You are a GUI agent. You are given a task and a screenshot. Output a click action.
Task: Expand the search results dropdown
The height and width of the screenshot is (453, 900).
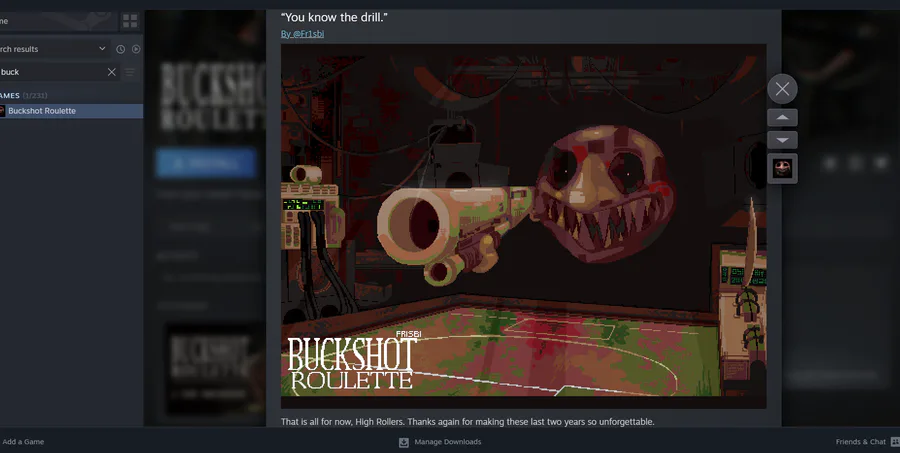pyautogui.click(x=55, y=49)
